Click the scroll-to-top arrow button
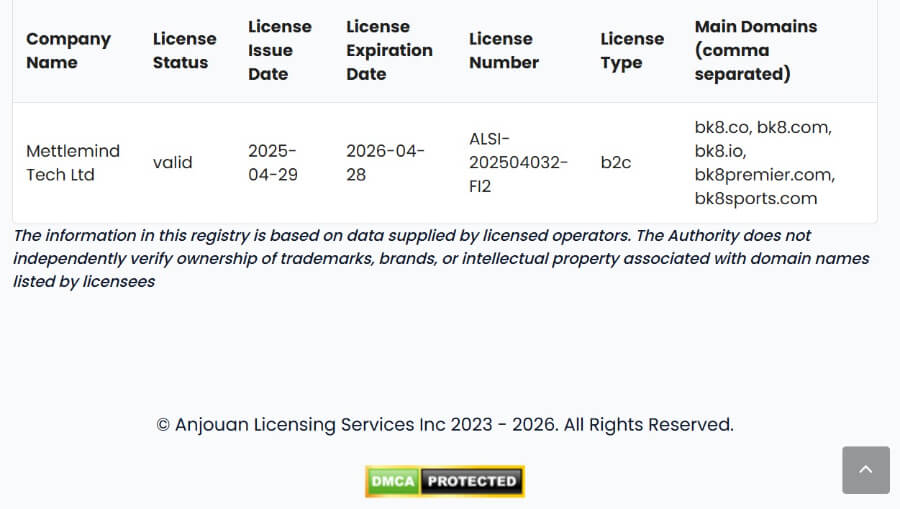Viewport: 900px width, 509px height. [866, 470]
